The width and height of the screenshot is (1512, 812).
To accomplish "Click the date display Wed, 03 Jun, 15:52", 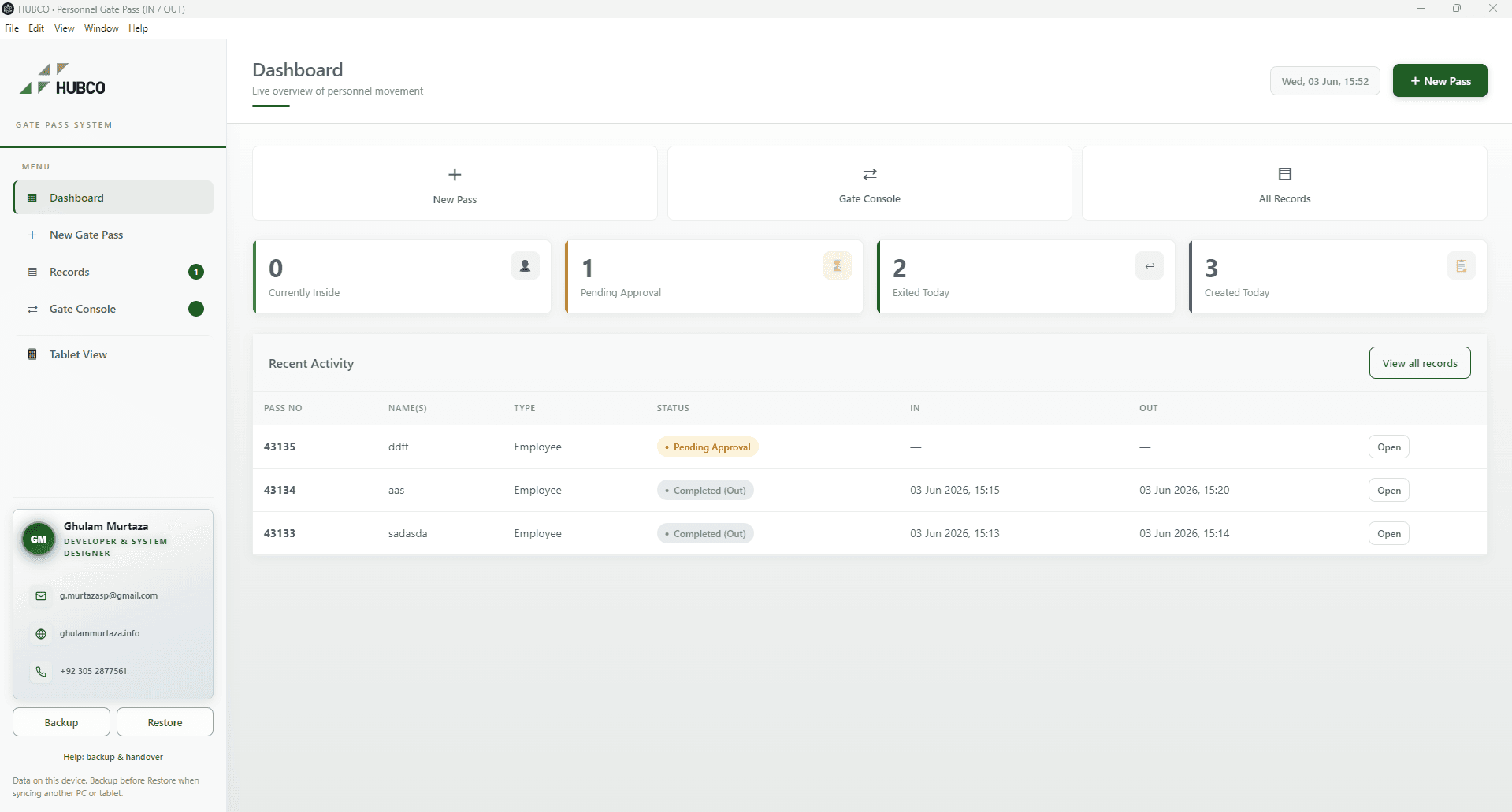I will pos(1325,81).
